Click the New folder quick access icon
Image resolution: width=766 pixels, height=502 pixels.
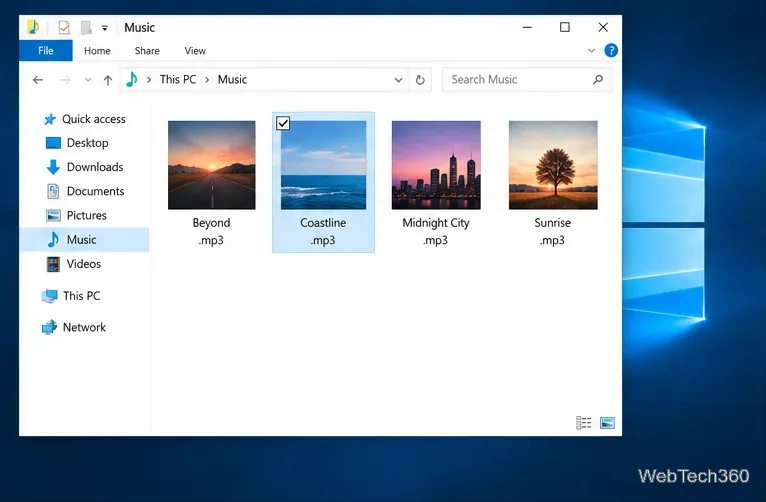[86, 27]
